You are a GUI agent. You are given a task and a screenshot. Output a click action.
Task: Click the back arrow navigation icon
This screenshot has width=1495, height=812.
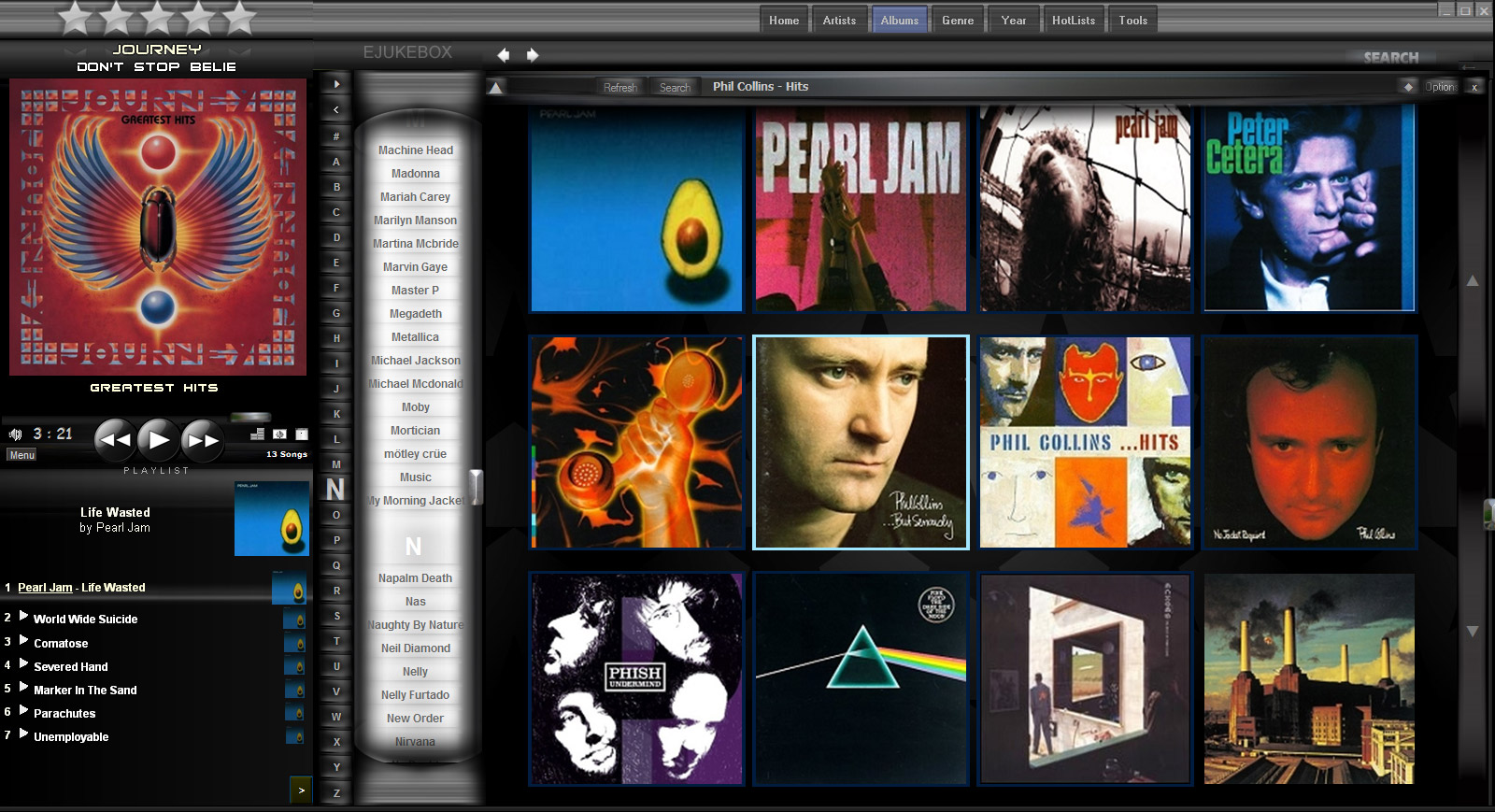[503, 55]
